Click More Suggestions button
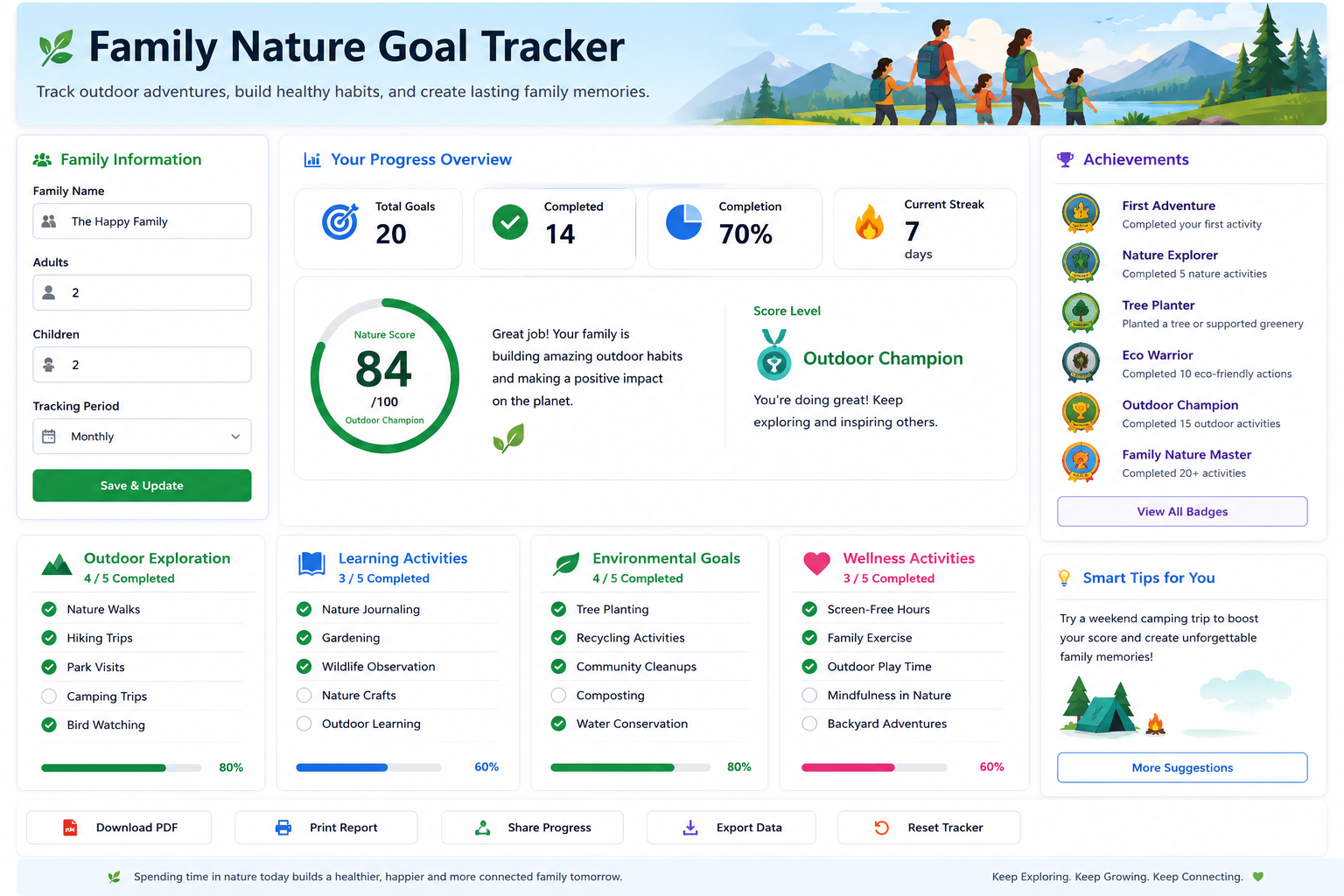The height and width of the screenshot is (896, 1344). click(x=1182, y=768)
